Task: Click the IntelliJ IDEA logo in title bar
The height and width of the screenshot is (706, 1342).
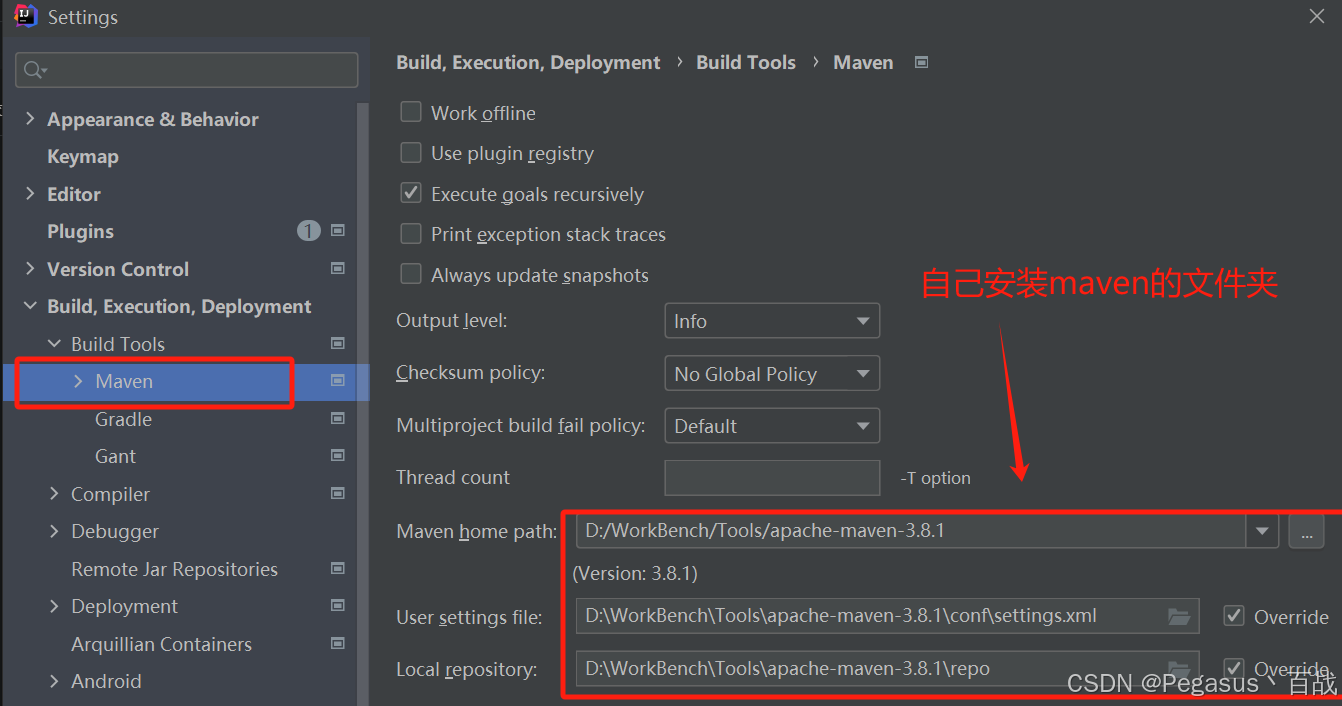Action: (x=25, y=16)
